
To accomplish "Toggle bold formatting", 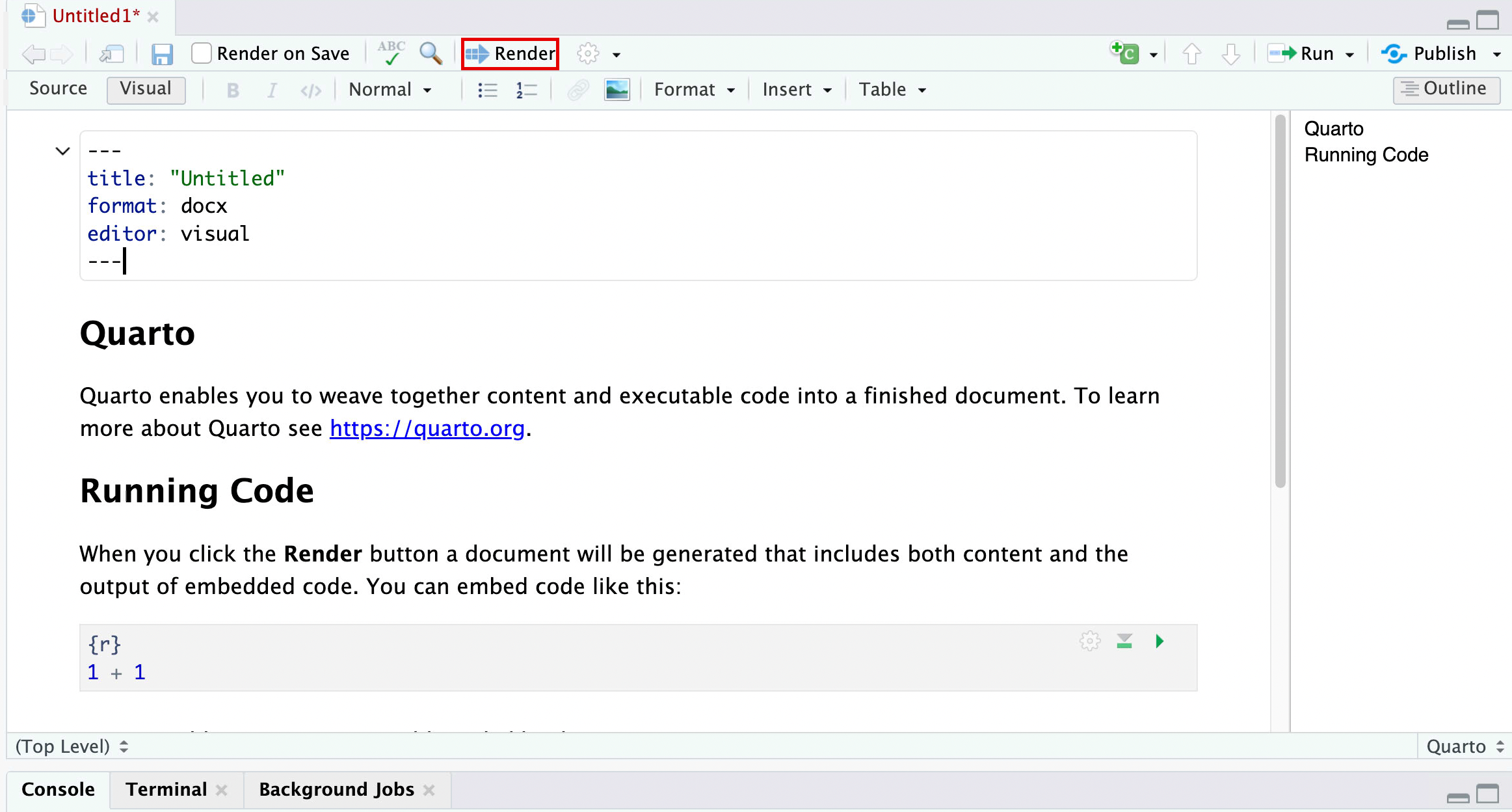I will point(233,90).
